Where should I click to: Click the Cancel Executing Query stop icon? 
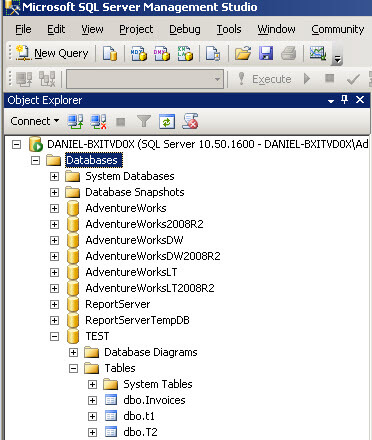point(329,79)
